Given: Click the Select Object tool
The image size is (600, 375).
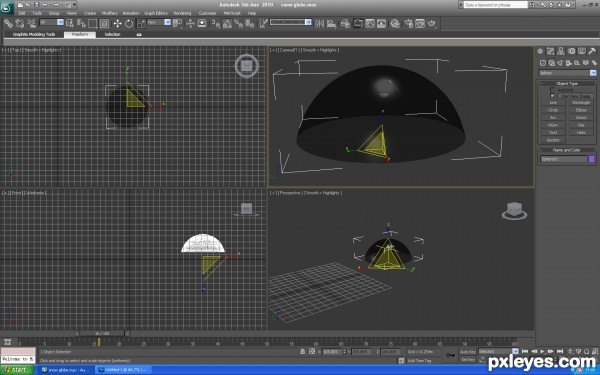Looking at the screenshot, I should [x=69, y=24].
